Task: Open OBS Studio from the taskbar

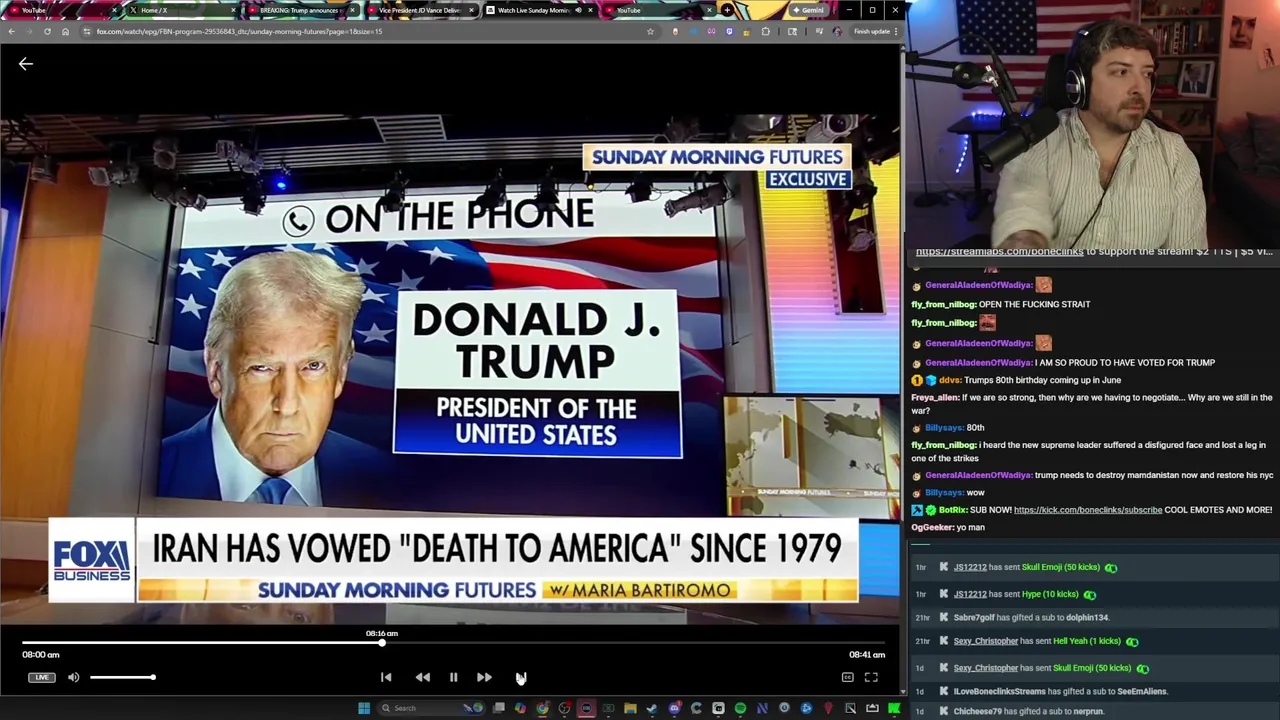Action: click(565, 708)
